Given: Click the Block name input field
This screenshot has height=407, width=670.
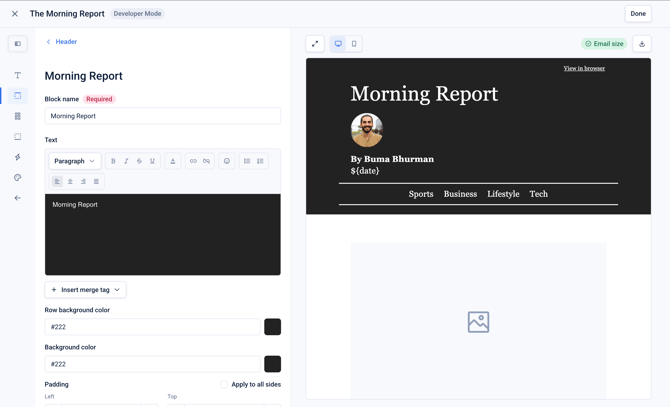Looking at the screenshot, I should click(162, 116).
